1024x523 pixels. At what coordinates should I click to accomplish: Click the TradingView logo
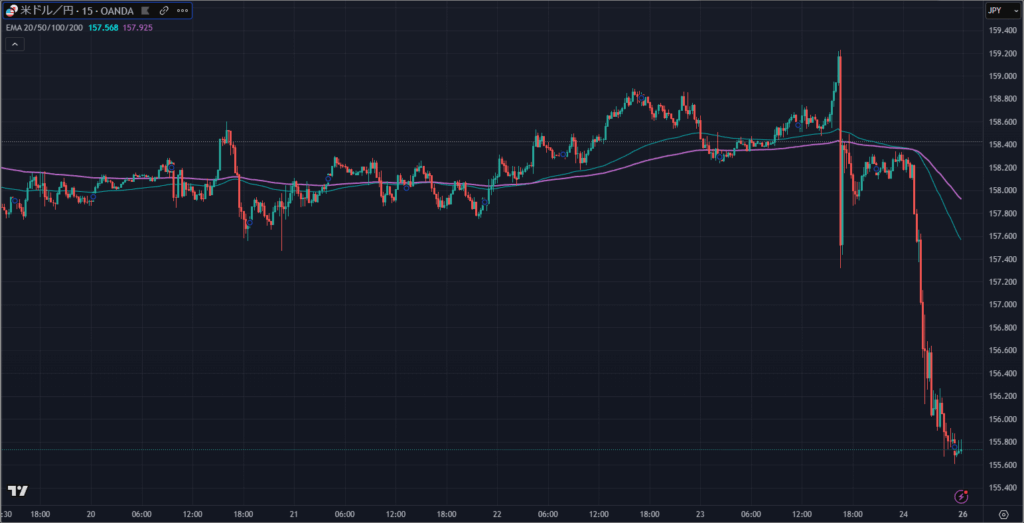[17, 491]
